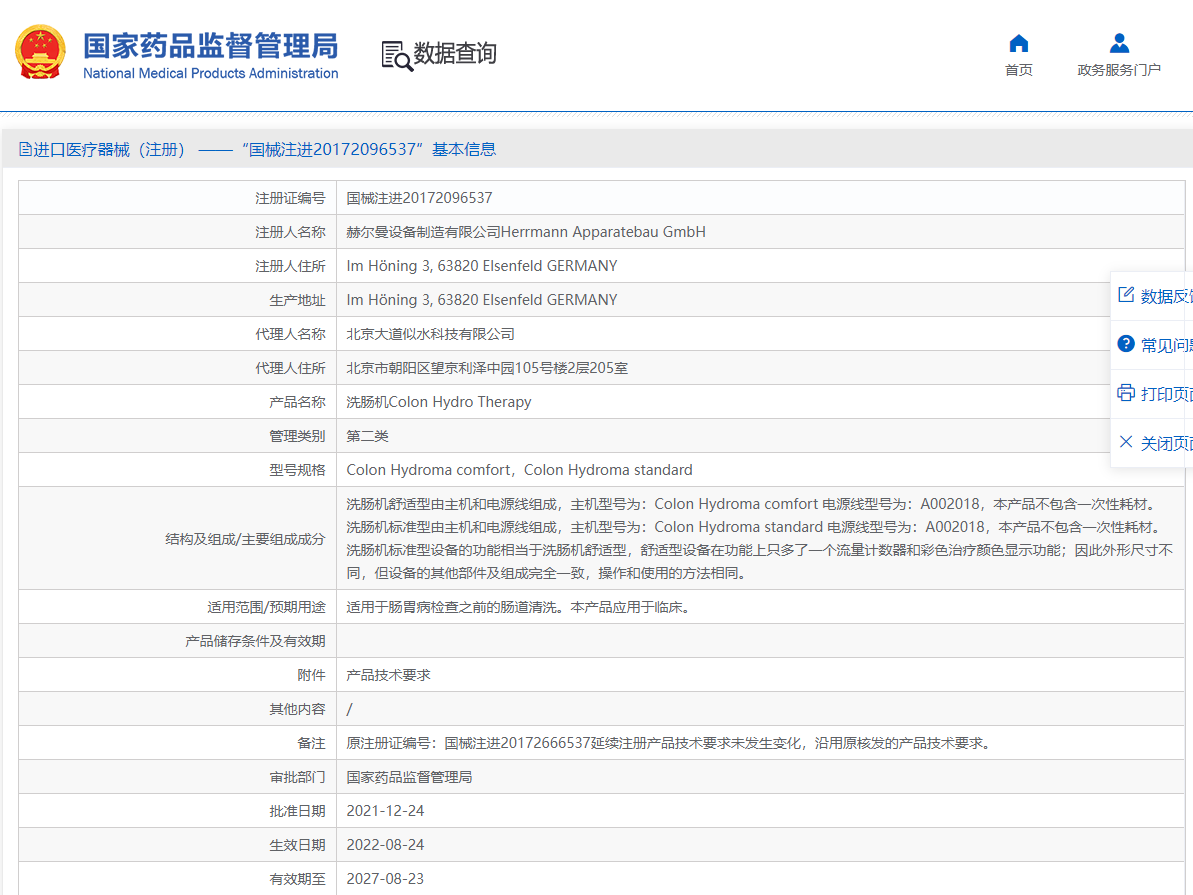Screen dimensions: 1193x895
Task: Click effective date 2022-08-24
Action: coord(385,845)
